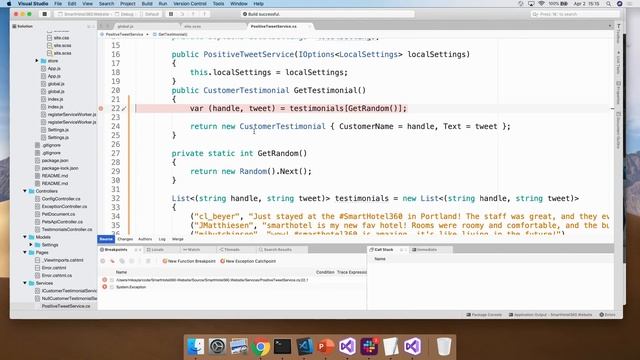Image resolution: width=640 pixels, height=360 pixels.
Task: Open the Run menu
Action: pos(162,4)
